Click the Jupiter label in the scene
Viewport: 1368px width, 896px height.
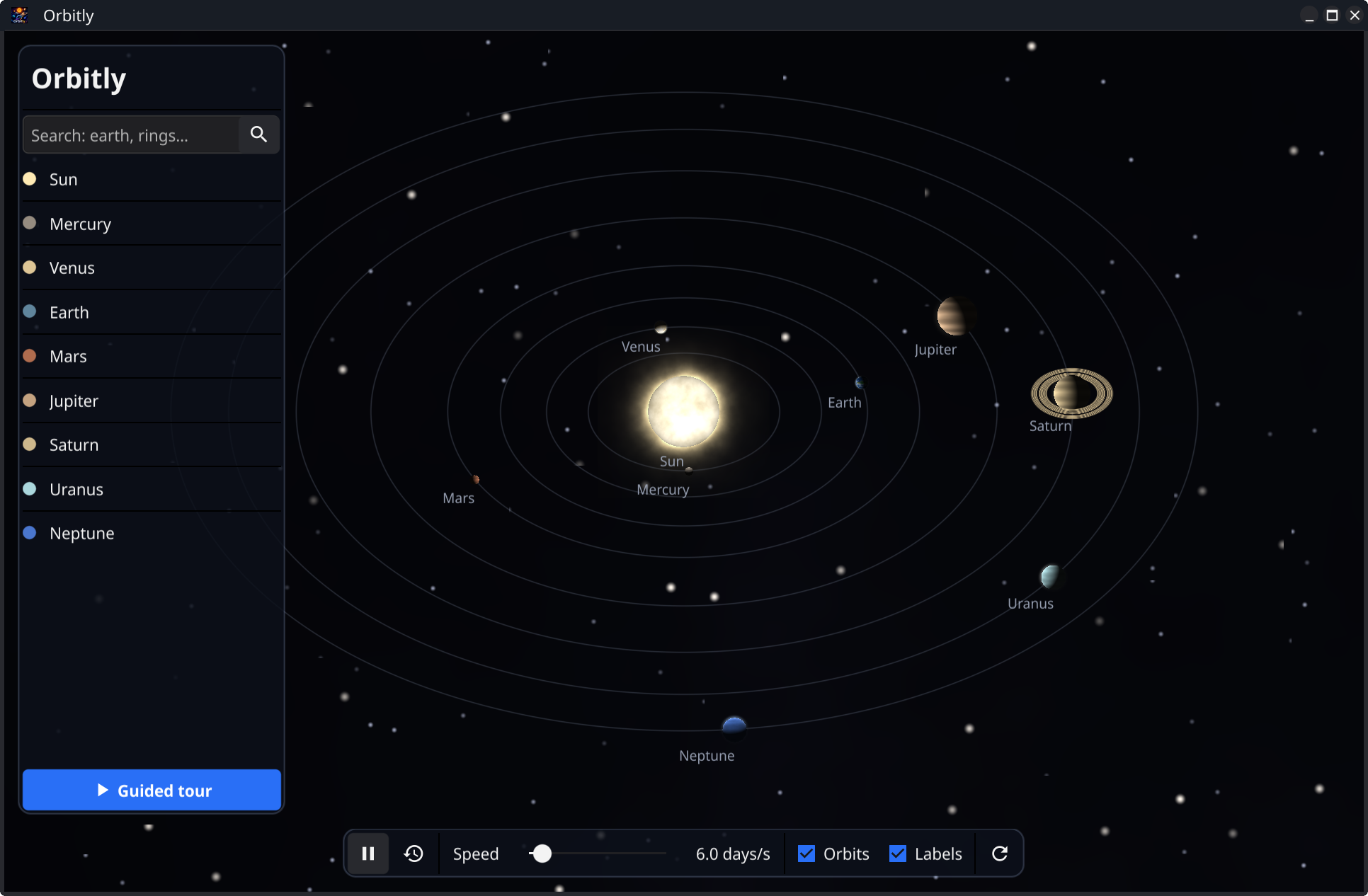pos(935,350)
